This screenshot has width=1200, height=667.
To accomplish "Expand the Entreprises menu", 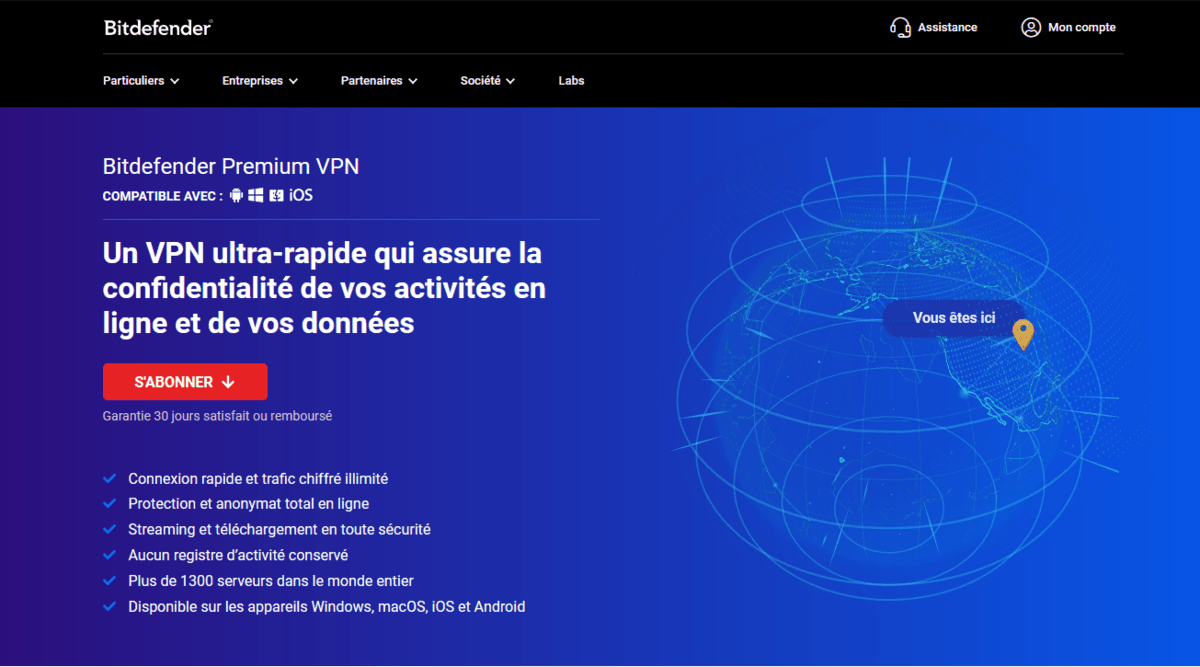I will click(x=260, y=81).
